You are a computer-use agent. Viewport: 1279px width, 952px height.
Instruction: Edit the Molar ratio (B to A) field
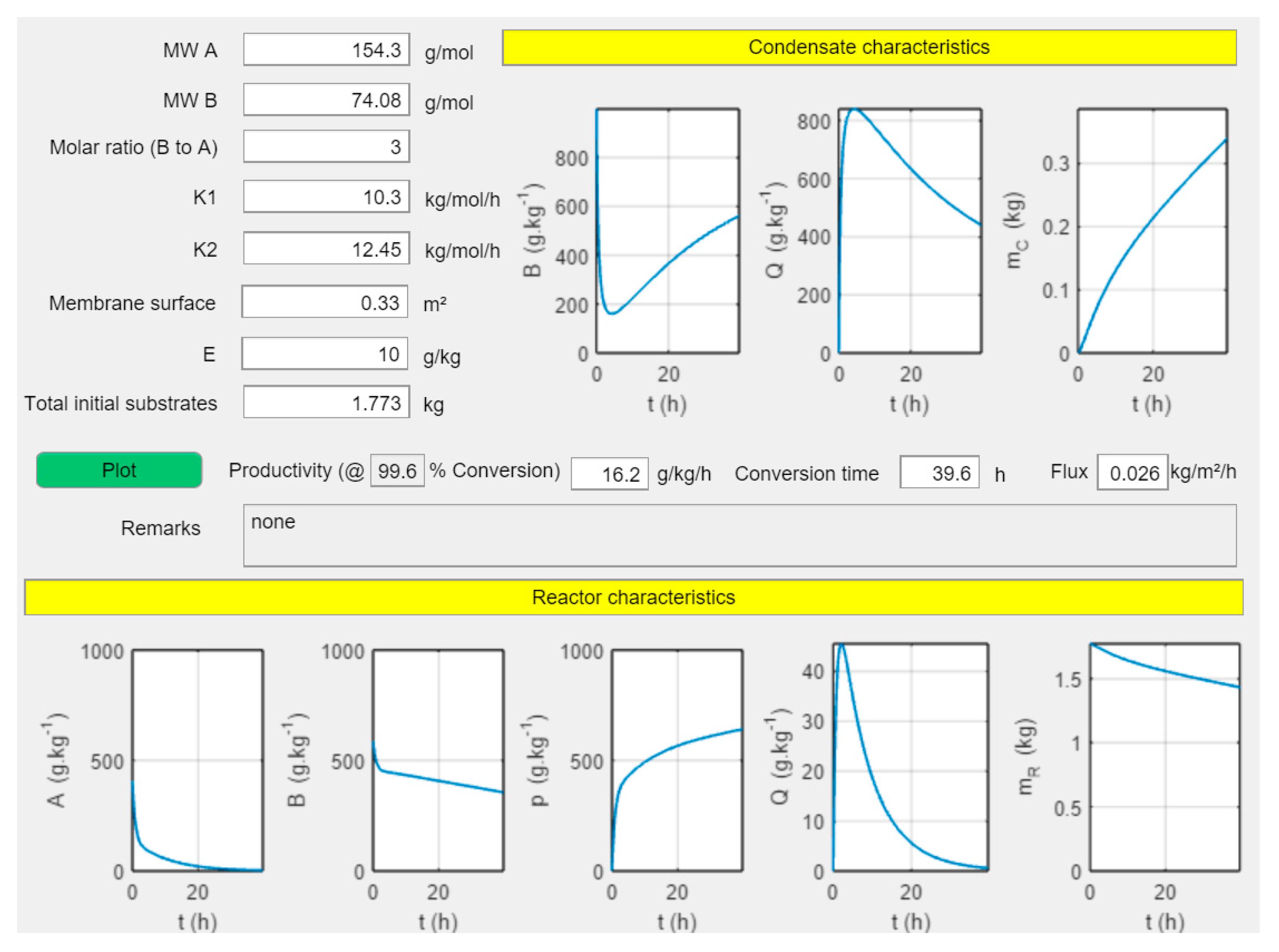[x=326, y=146]
